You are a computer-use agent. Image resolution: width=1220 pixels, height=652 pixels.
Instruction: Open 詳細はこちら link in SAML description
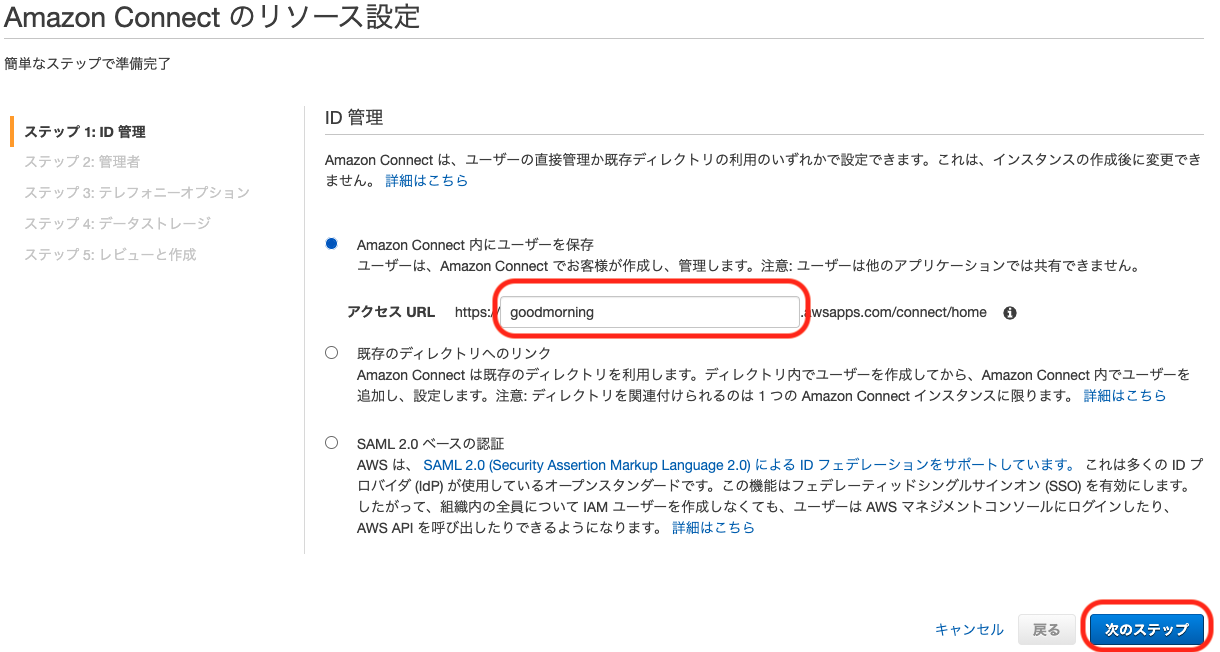coord(713,527)
